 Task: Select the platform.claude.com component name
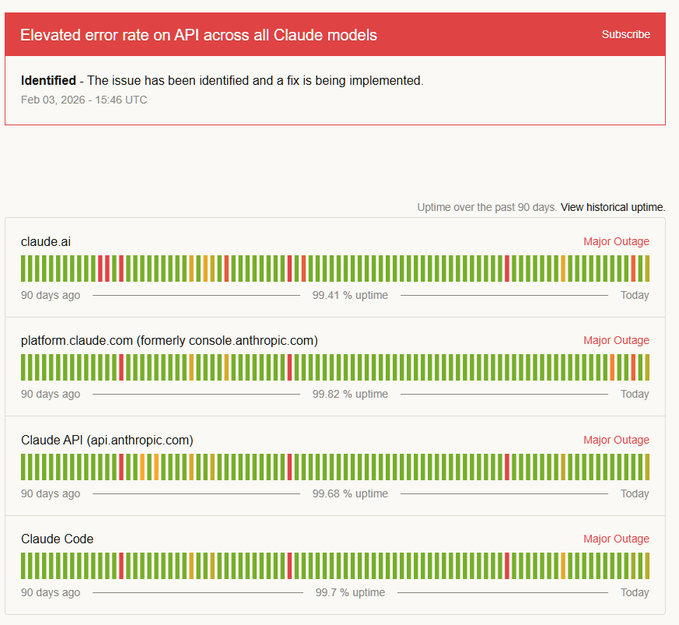[169, 341]
